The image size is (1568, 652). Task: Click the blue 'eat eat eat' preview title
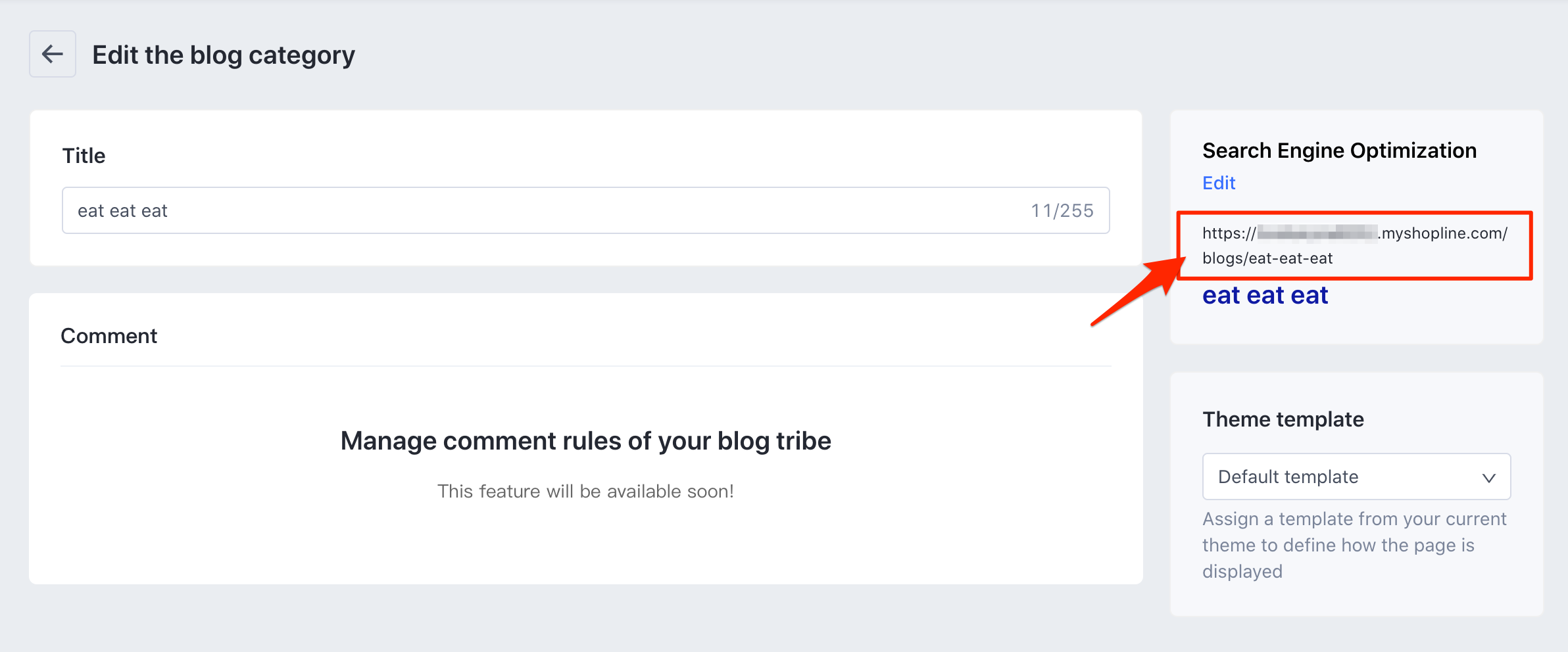click(x=1265, y=296)
